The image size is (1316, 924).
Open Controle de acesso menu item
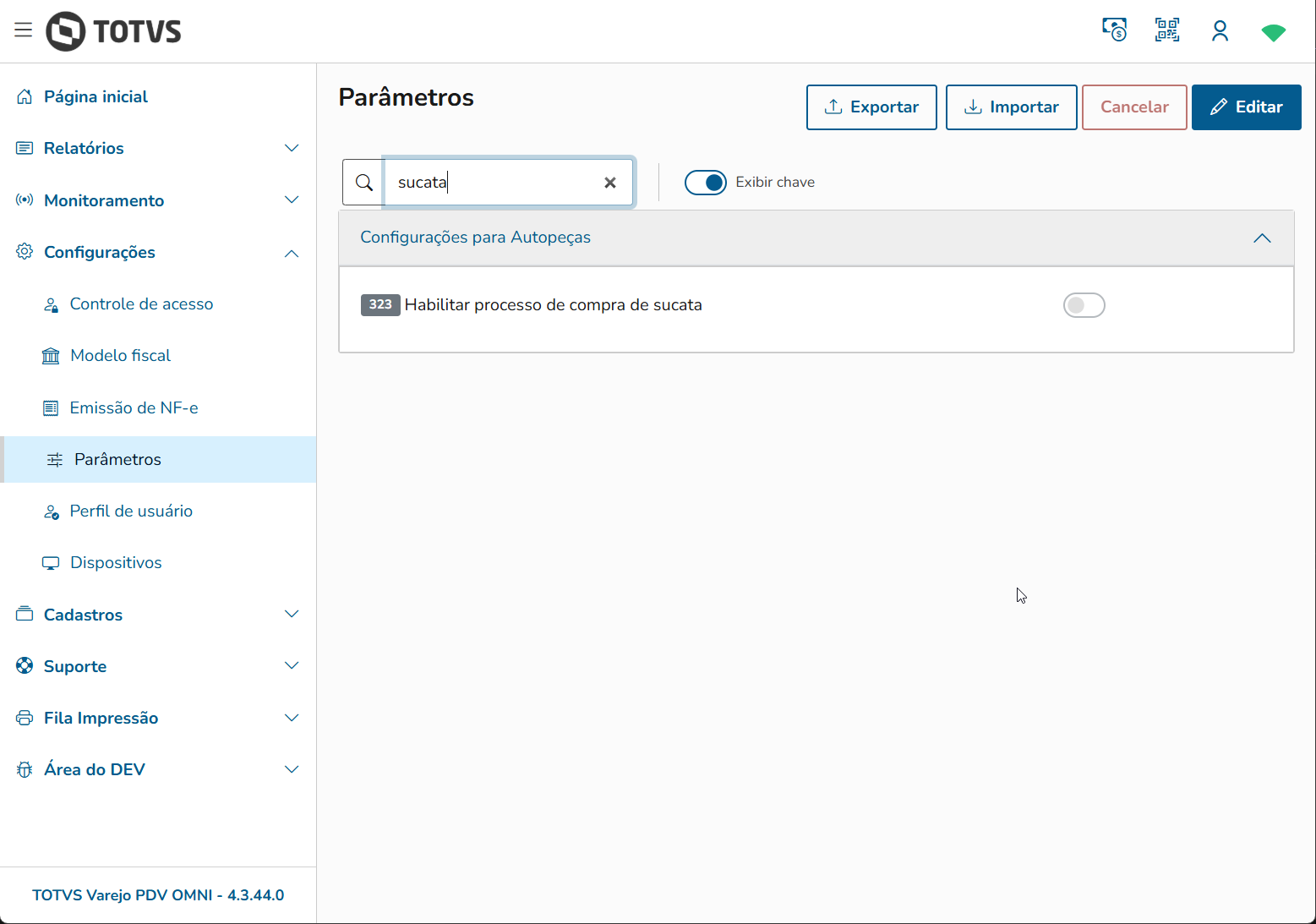141,304
